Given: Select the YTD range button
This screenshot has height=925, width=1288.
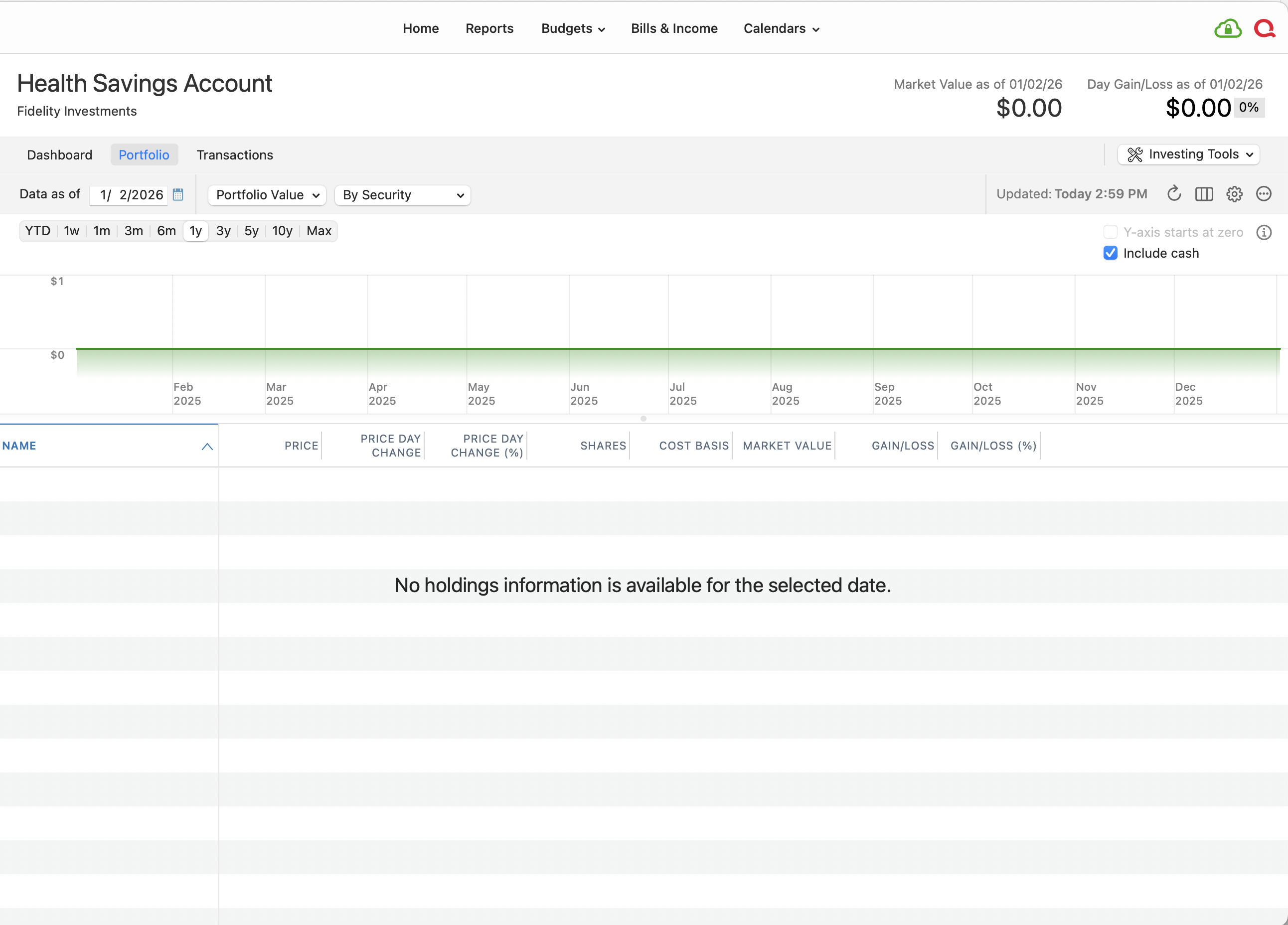Looking at the screenshot, I should [37, 231].
